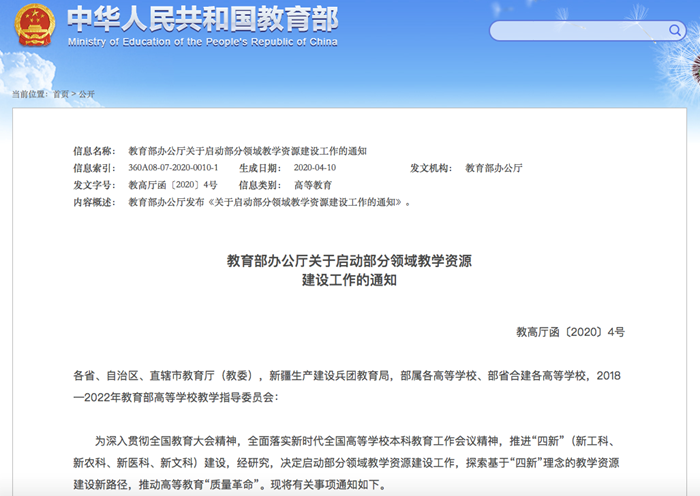Select the 当前位置 label

click(x=30, y=94)
